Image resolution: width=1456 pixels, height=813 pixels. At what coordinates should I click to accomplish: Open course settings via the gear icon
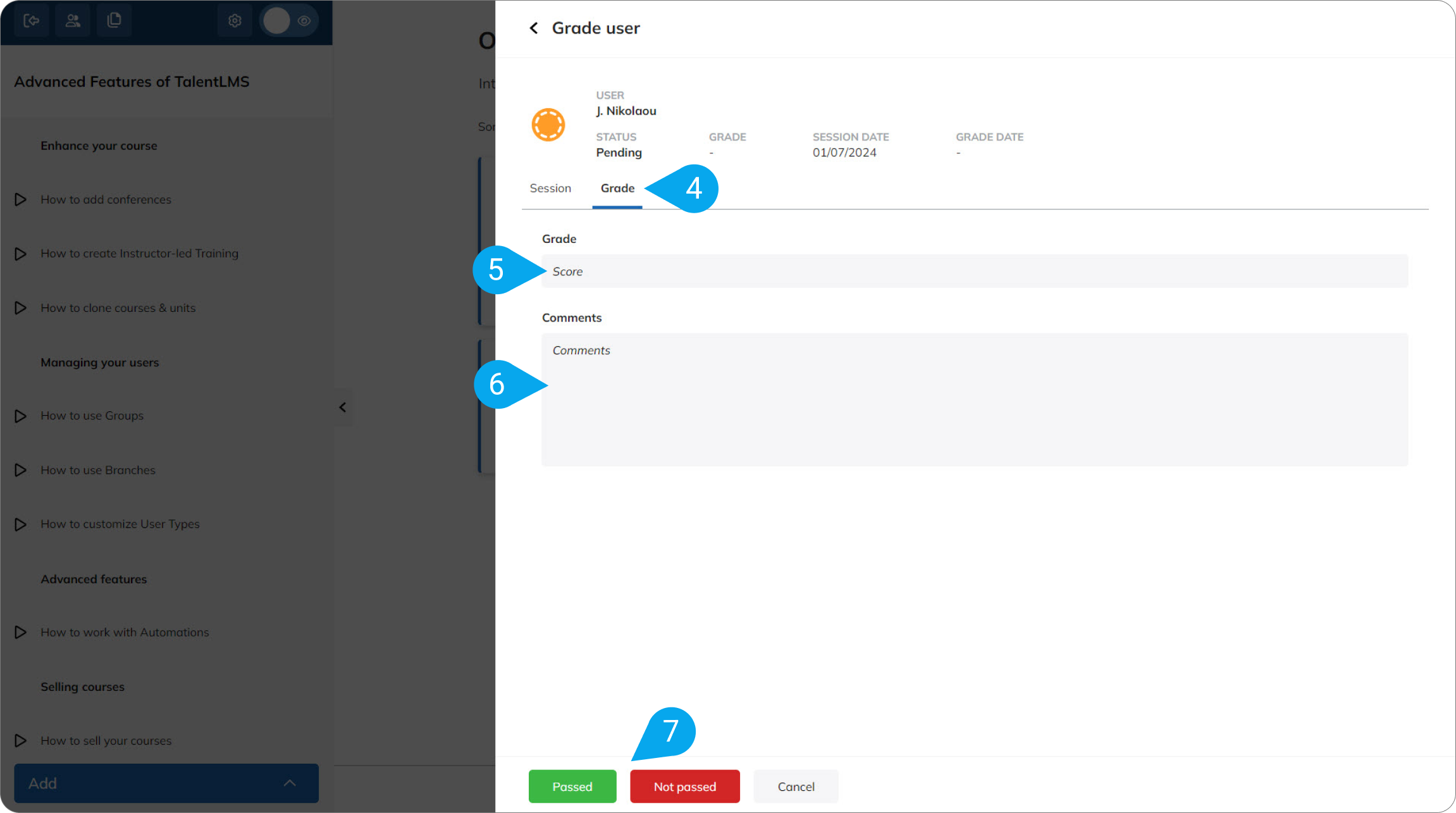coord(235,20)
